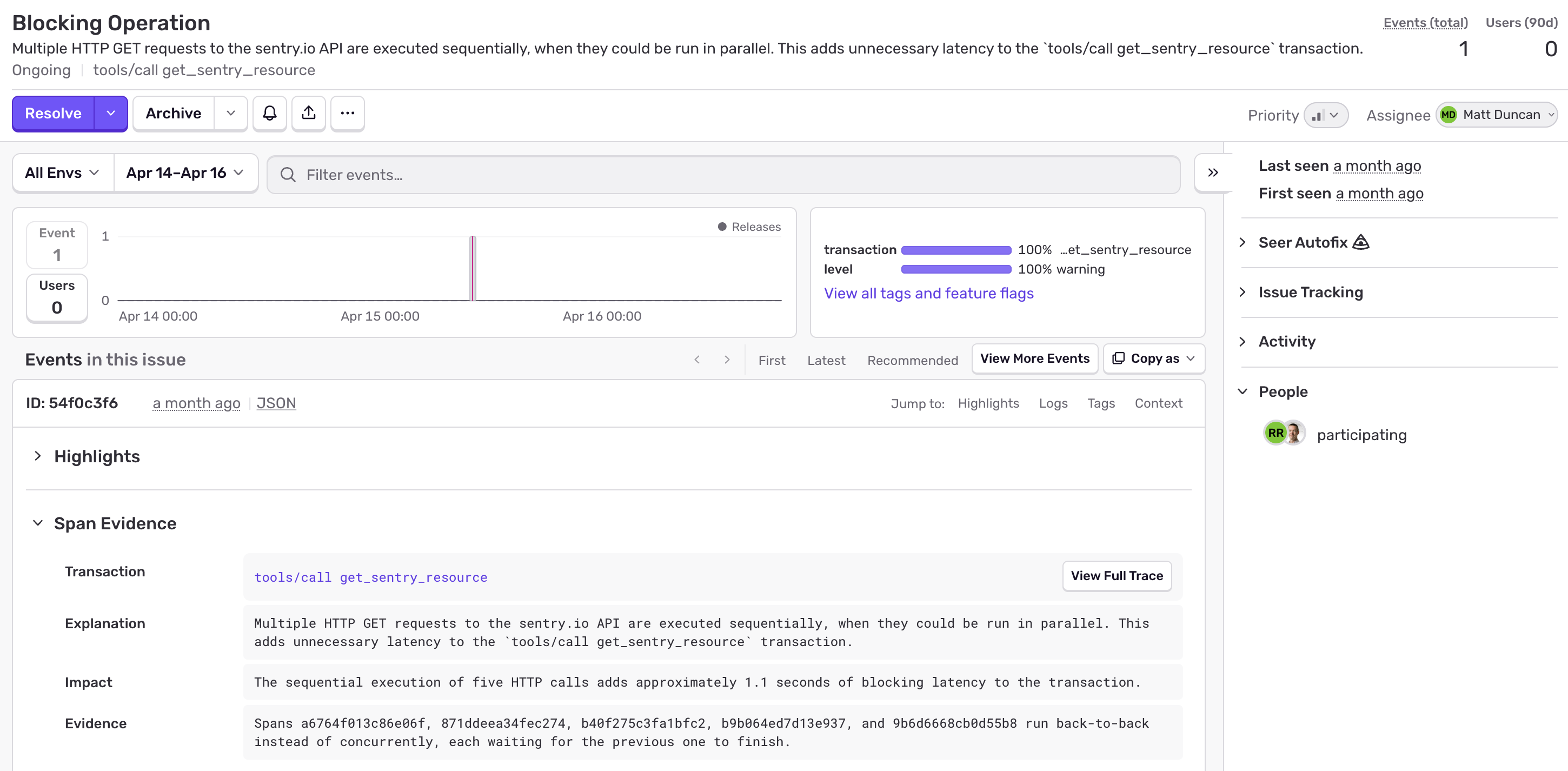This screenshot has height=771, width=1568.
Task: Select the First event tab
Action: [x=772, y=360]
